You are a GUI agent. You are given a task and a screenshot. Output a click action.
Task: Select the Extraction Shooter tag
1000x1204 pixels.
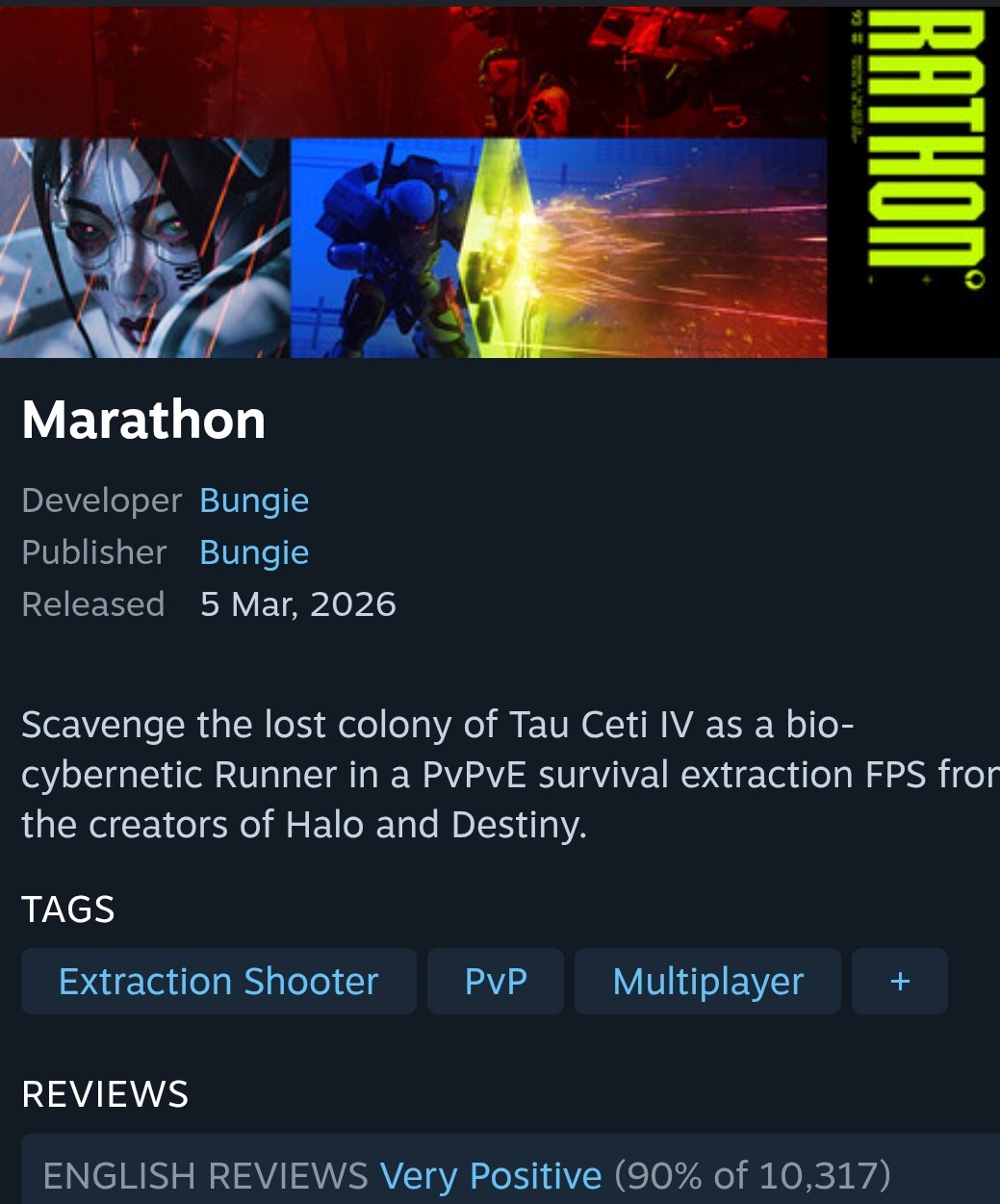coord(218,982)
